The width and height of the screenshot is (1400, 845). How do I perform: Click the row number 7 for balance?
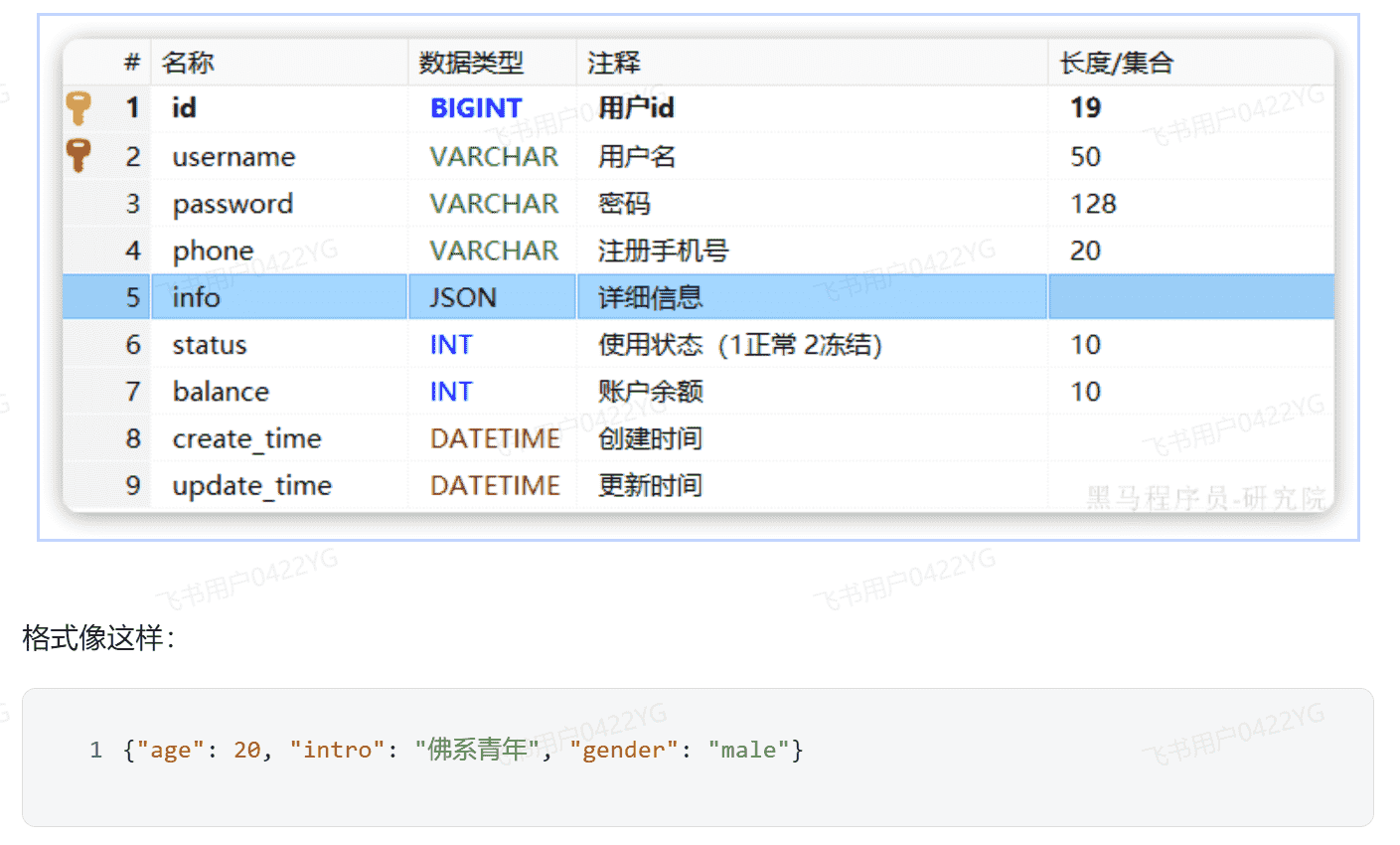tap(133, 392)
